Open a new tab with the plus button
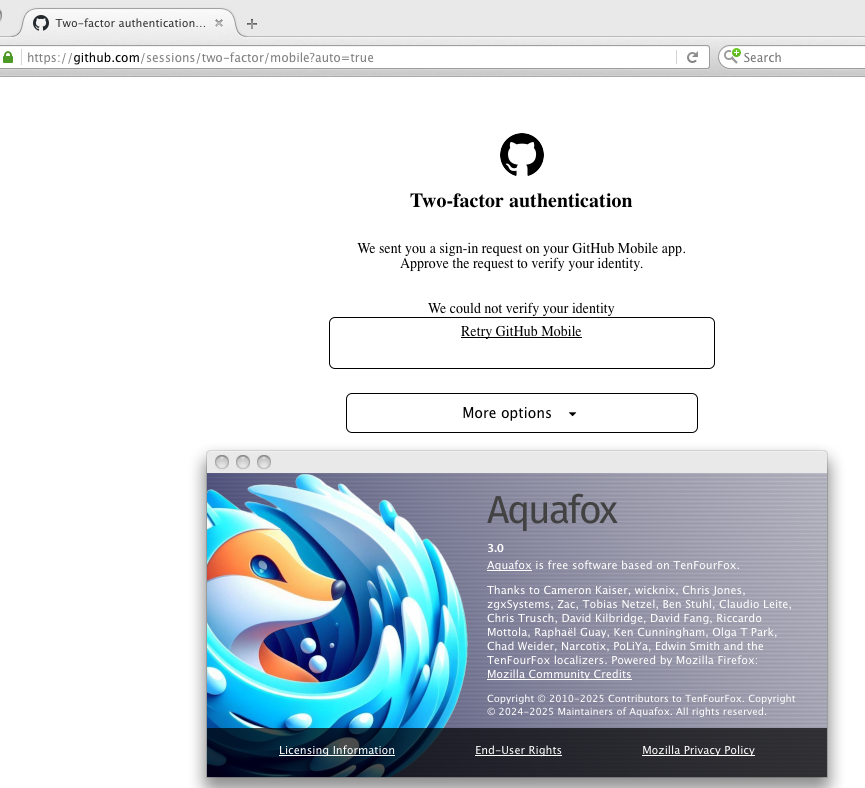 tap(252, 24)
